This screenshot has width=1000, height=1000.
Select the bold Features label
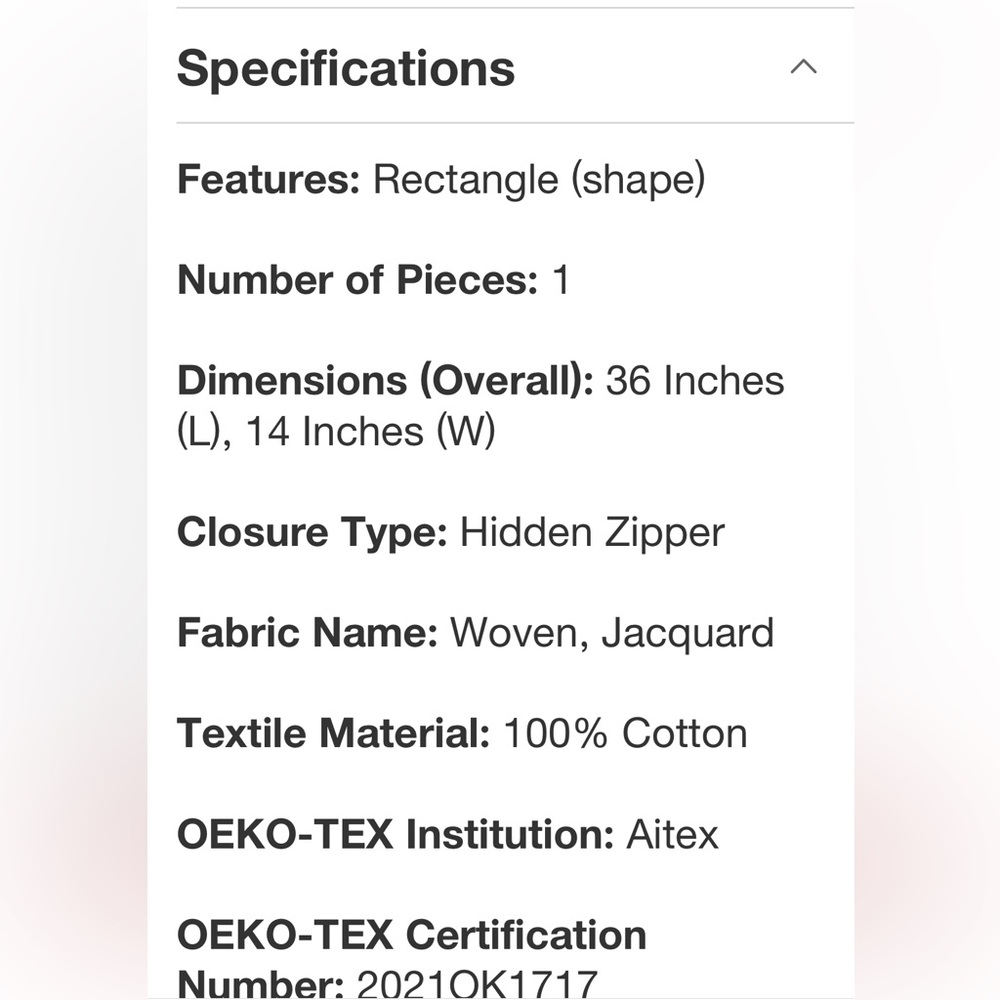pyautogui.click(x=269, y=179)
